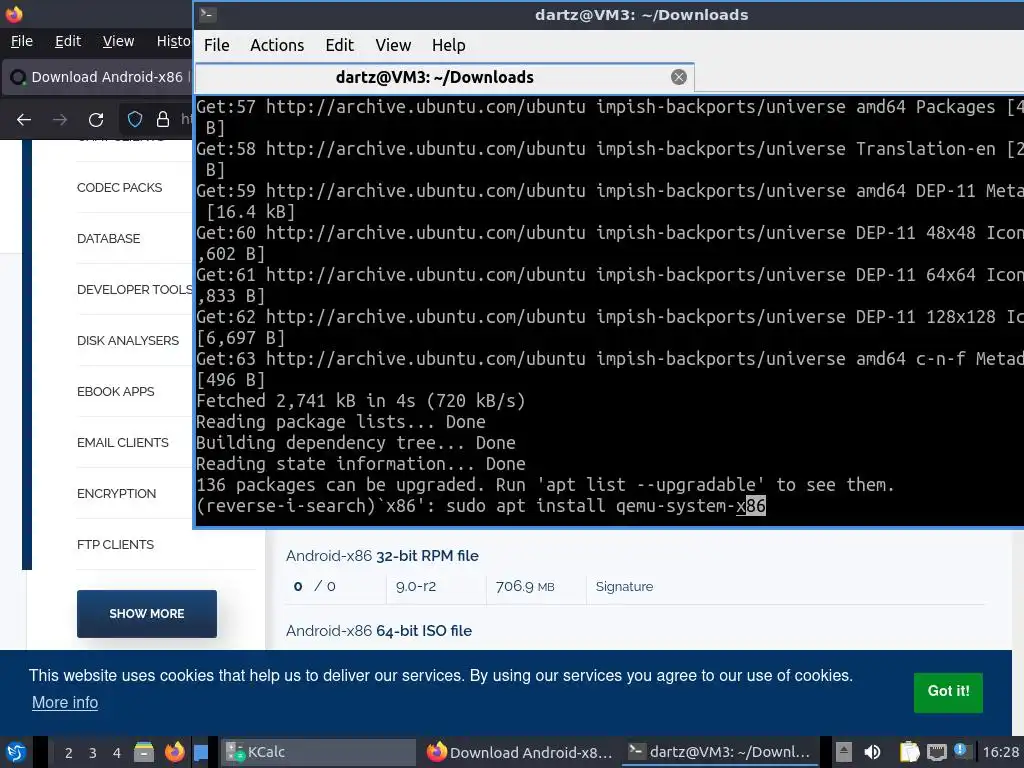Click the Firefox logo in title bar
Screen dimensions: 1024x768
(x=14, y=13)
